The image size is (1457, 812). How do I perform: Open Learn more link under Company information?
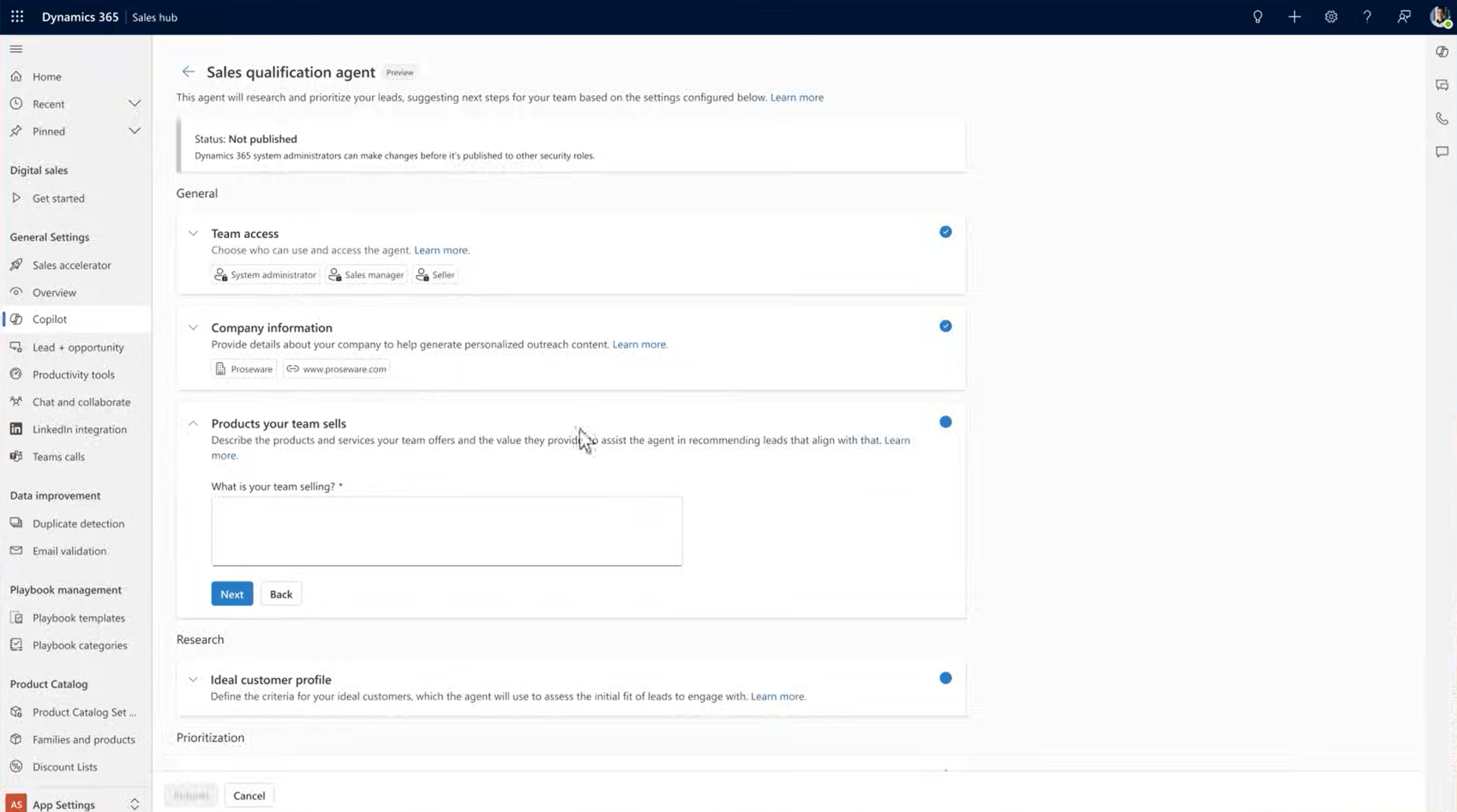(x=639, y=344)
